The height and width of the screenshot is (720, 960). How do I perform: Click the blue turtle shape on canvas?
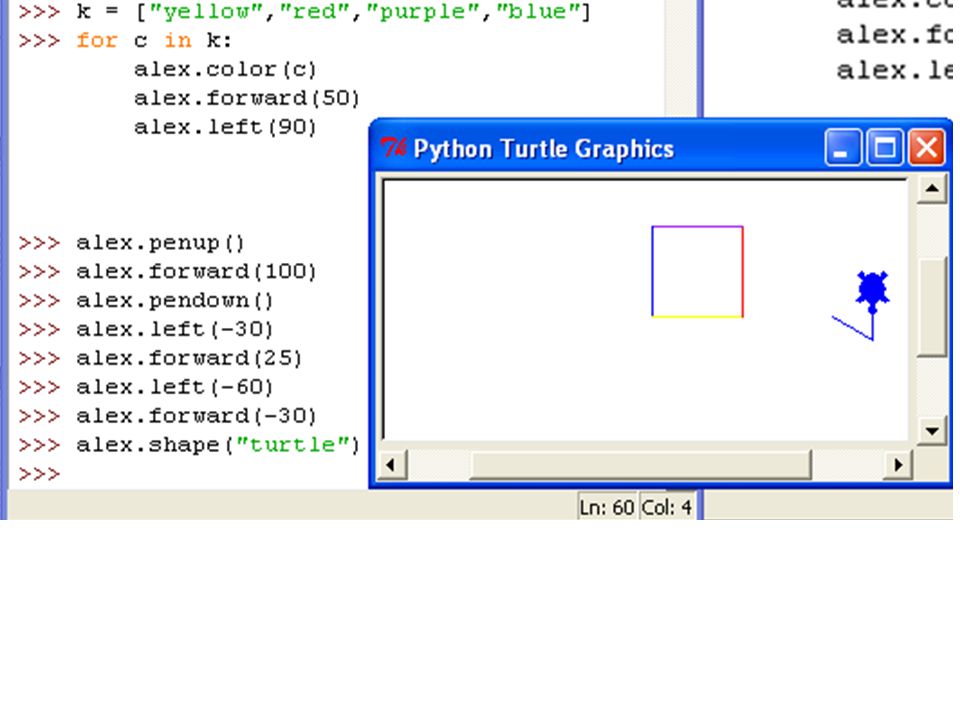pyautogui.click(x=872, y=291)
